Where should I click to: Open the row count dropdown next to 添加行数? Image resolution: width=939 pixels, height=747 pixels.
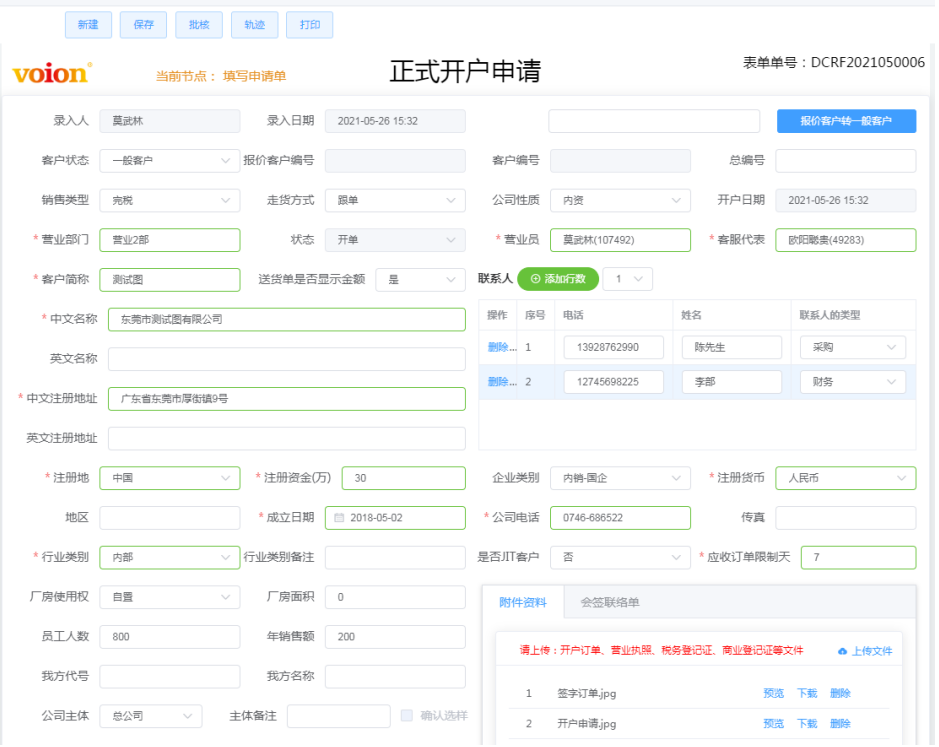(628, 279)
